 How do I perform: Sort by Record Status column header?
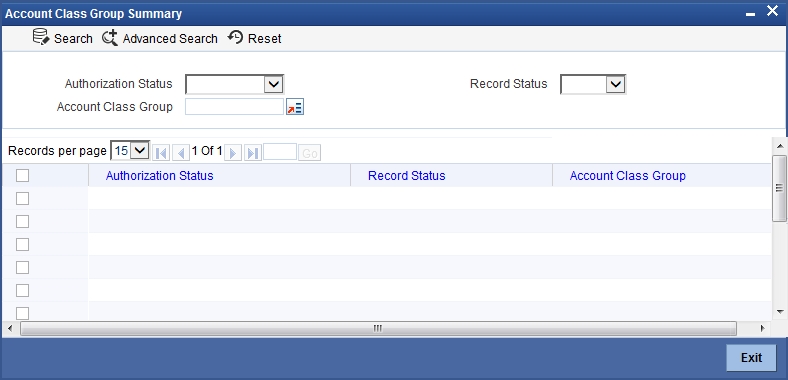coord(407,175)
